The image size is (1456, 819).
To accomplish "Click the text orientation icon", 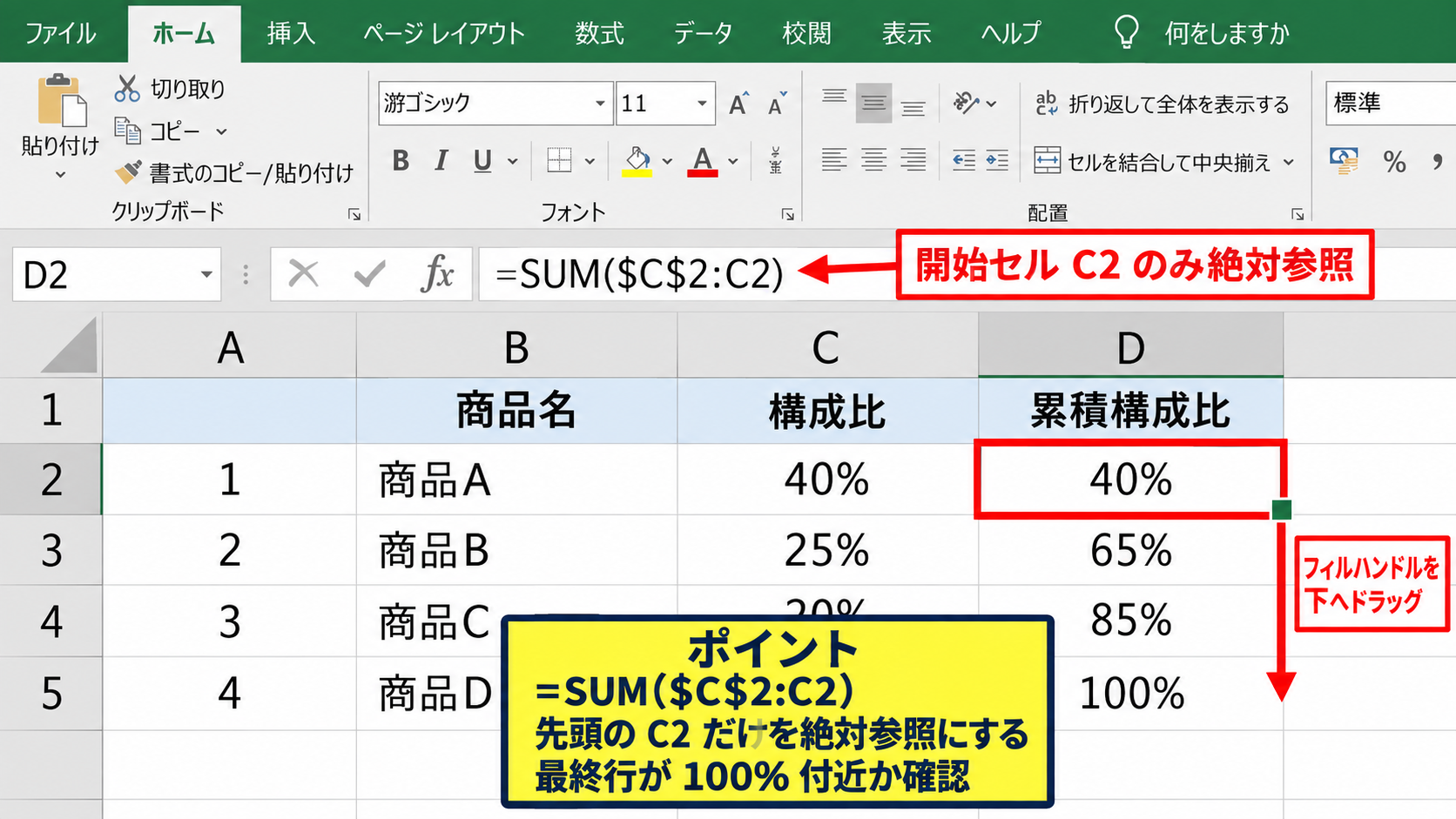I will click(x=966, y=104).
